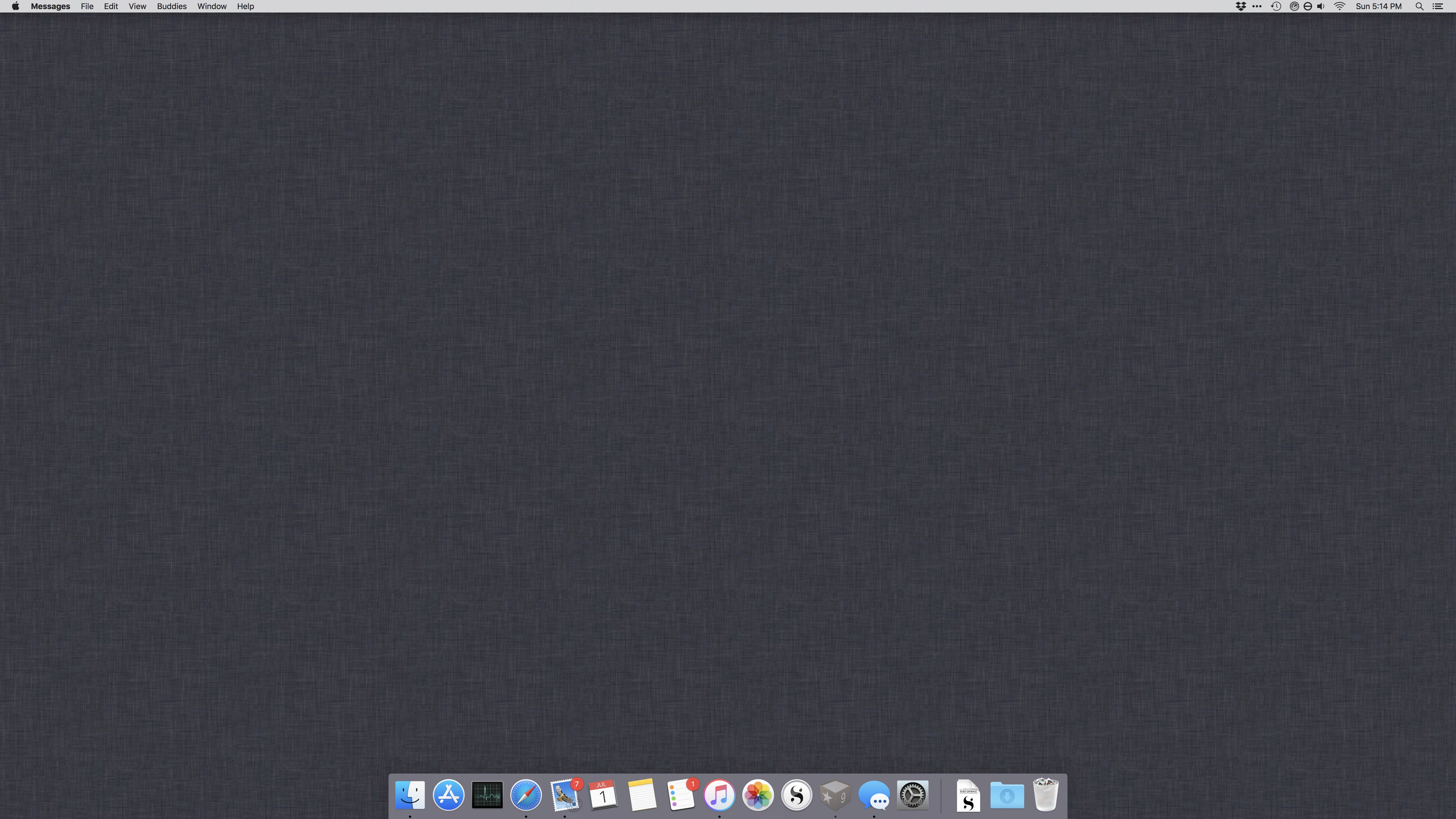Open the Downloads folder stack
1456x819 pixels.
1007,795
